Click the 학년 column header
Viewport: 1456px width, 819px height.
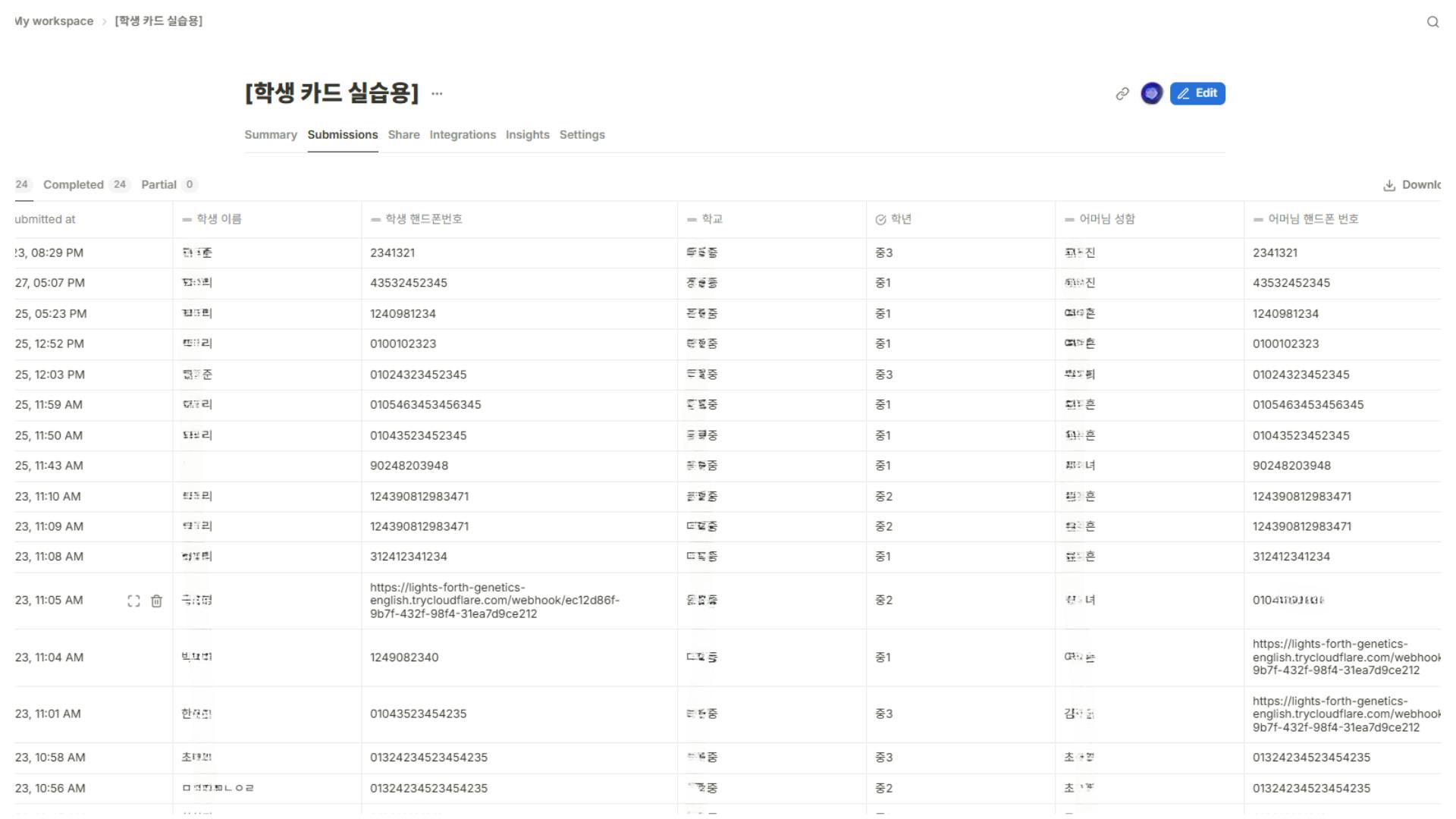pos(961,219)
